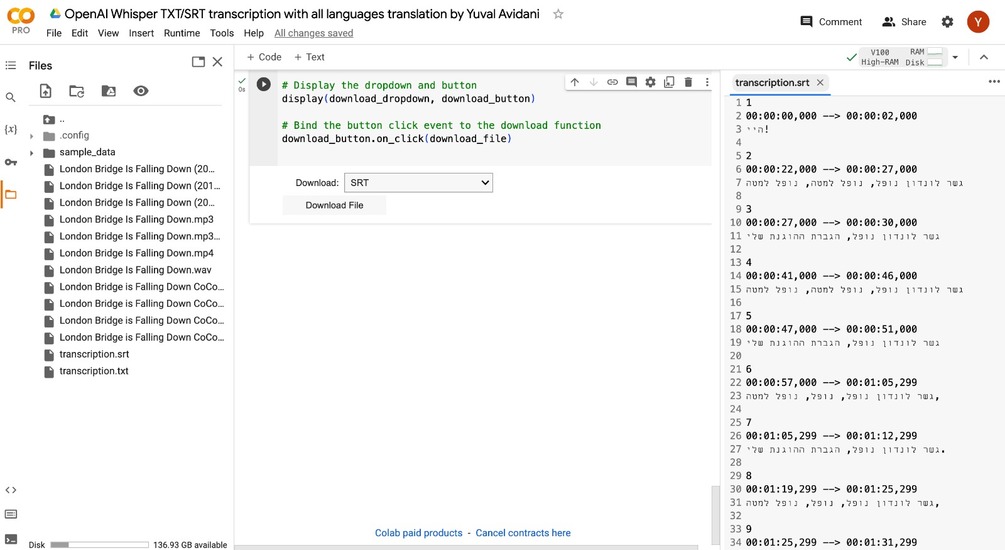The height and width of the screenshot is (550, 1005).
Task: Open the command palette icon
Action: click(10, 514)
